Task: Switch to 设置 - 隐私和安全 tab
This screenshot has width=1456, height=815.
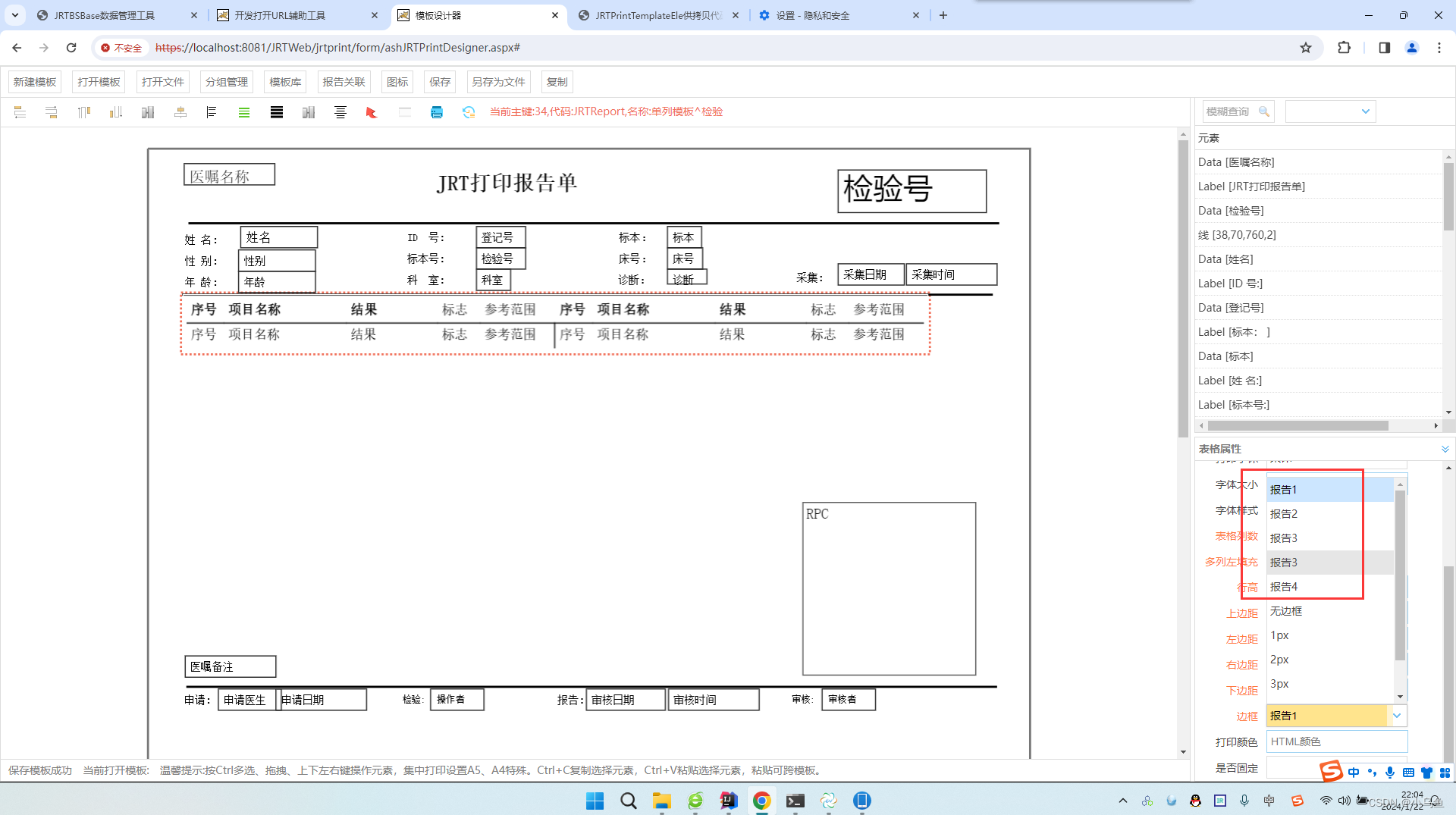Action: pos(838,15)
